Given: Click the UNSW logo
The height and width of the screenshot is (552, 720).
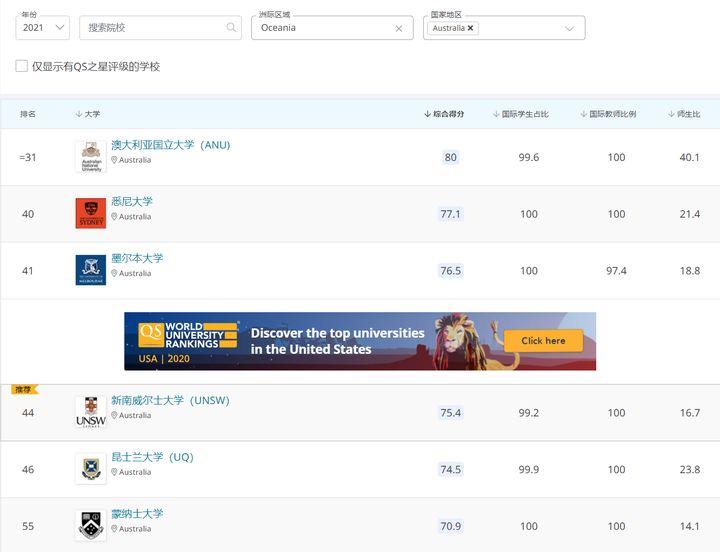Looking at the screenshot, I should pyautogui.click(x=91, y=412).
